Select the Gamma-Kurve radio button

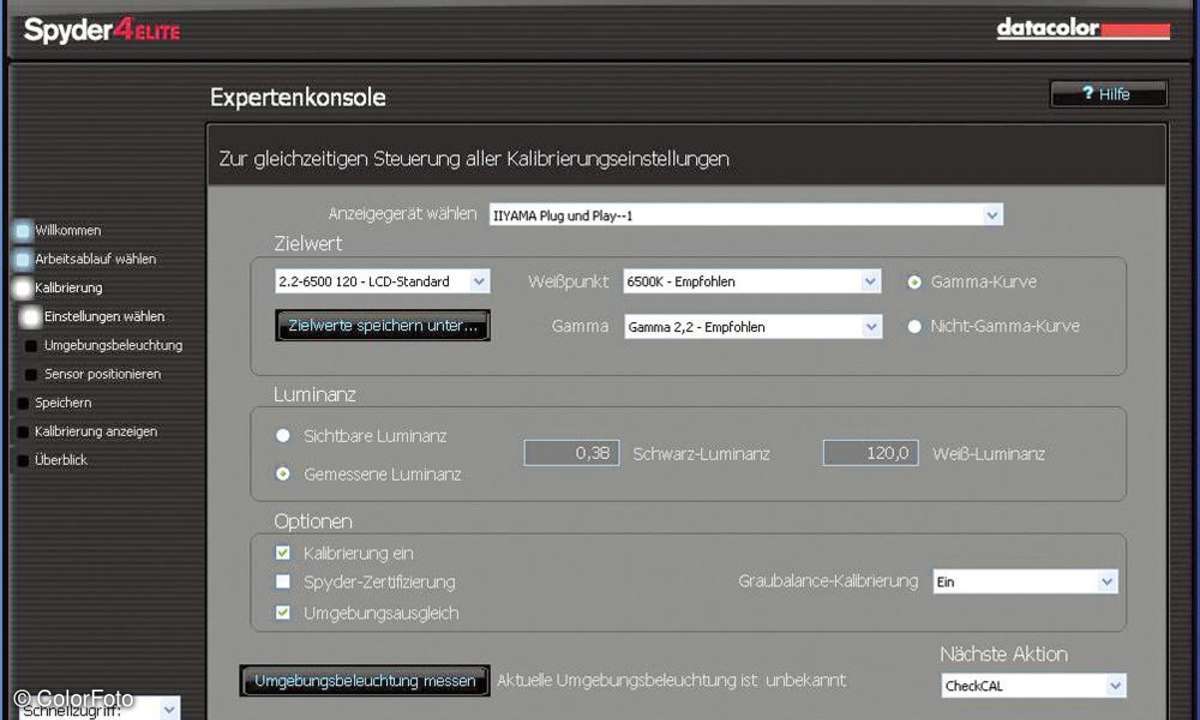913,282
